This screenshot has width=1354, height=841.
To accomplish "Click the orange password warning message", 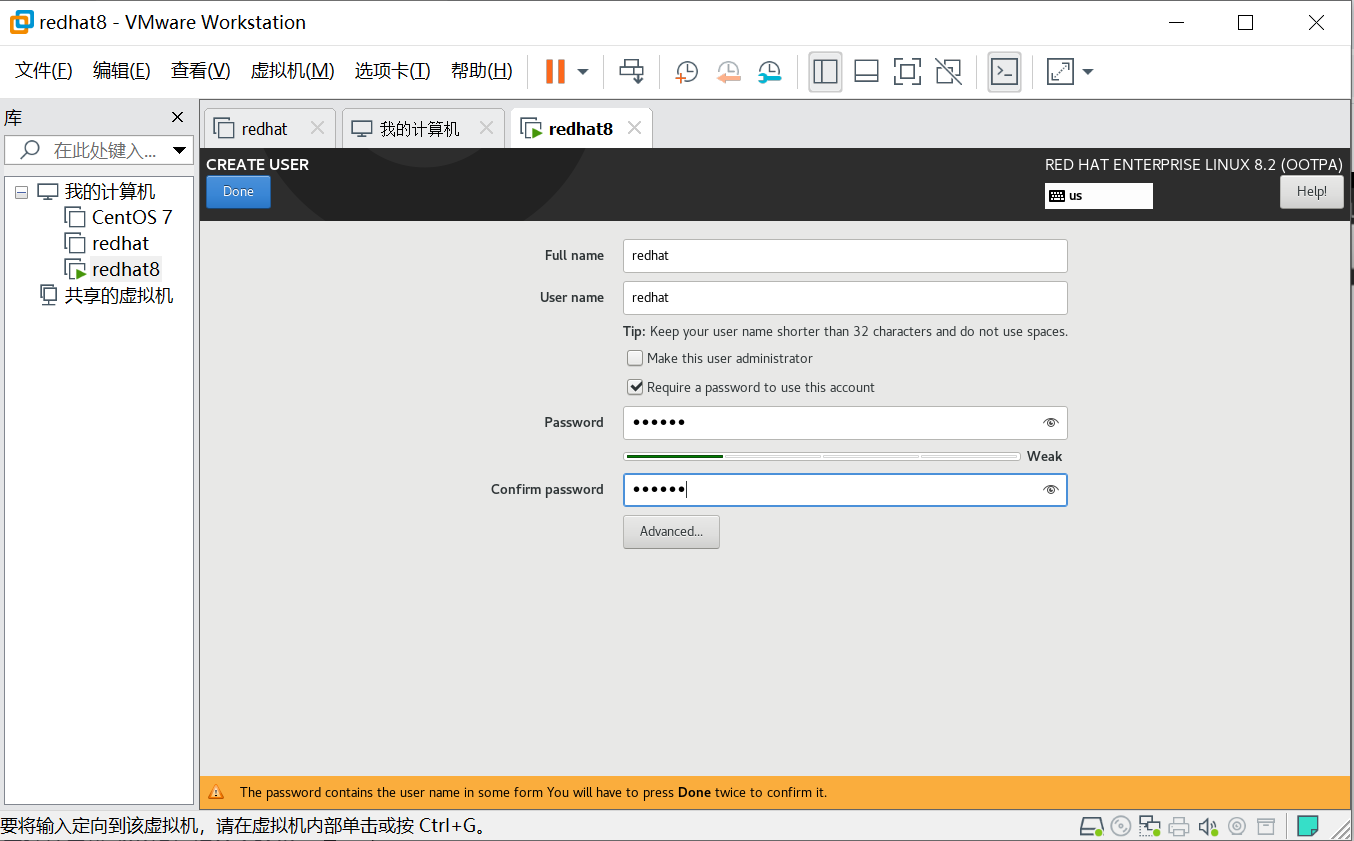I will click(x=533, y=792).
